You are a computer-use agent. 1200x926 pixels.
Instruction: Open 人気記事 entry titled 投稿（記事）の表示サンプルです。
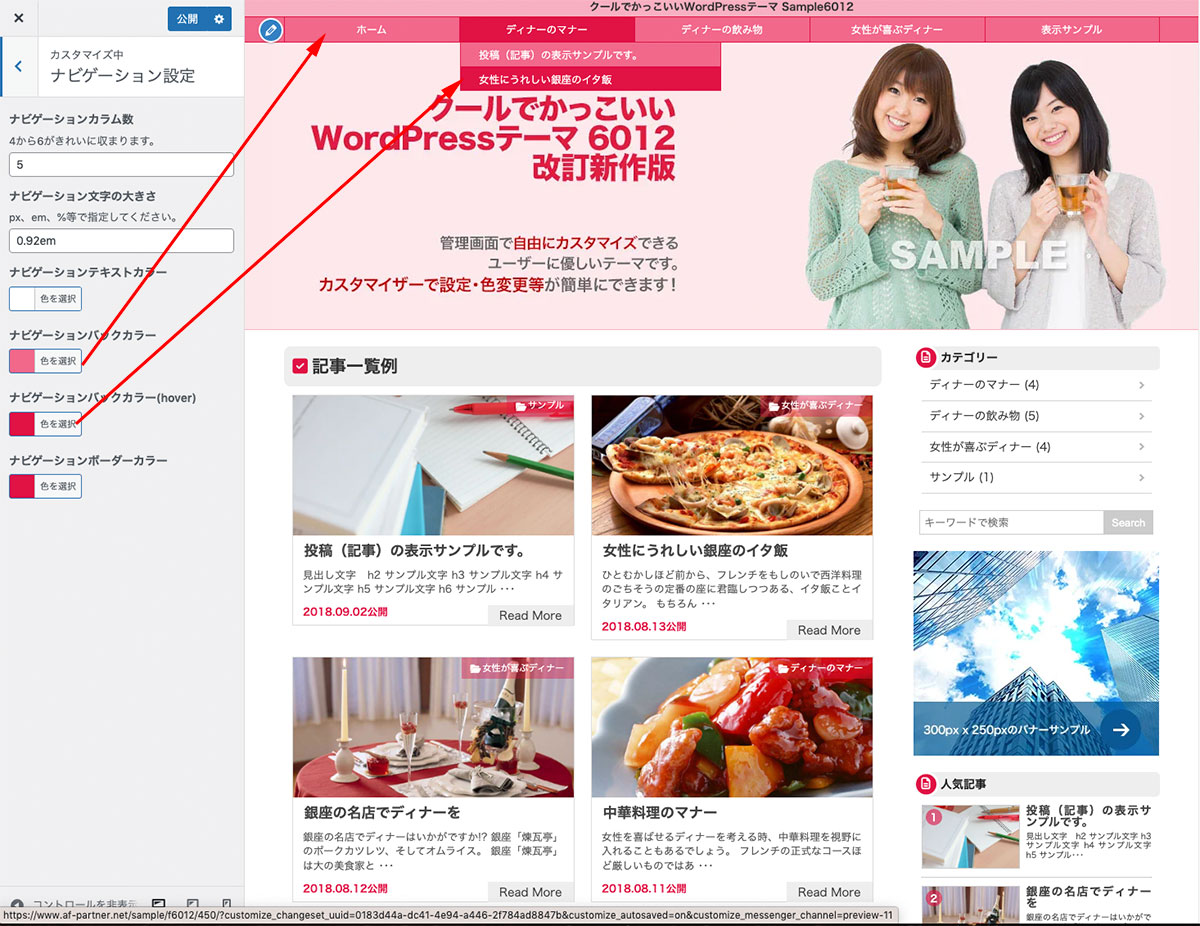1089,815
